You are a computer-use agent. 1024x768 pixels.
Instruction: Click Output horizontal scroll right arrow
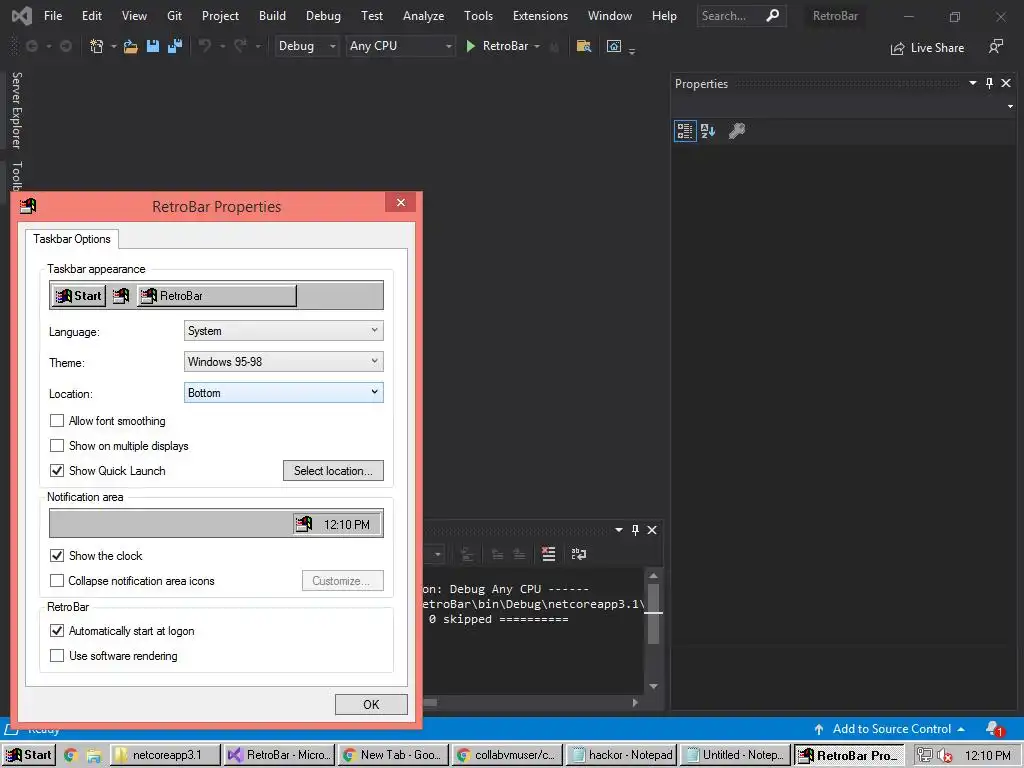click(x=635, y=703)
